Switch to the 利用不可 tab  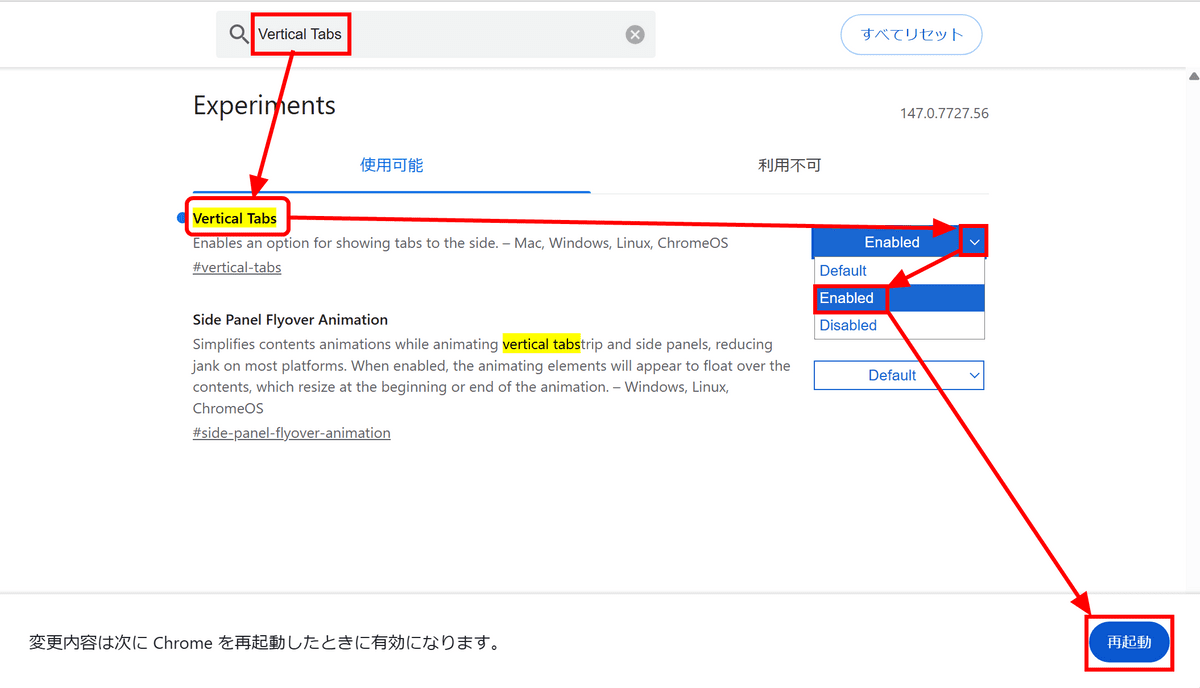pos(789,165)
